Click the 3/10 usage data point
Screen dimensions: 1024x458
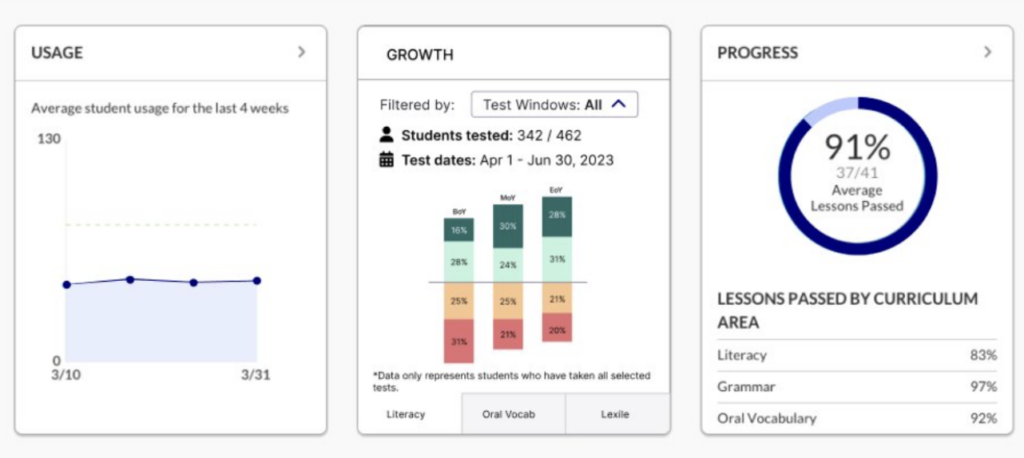click(66, 284)
